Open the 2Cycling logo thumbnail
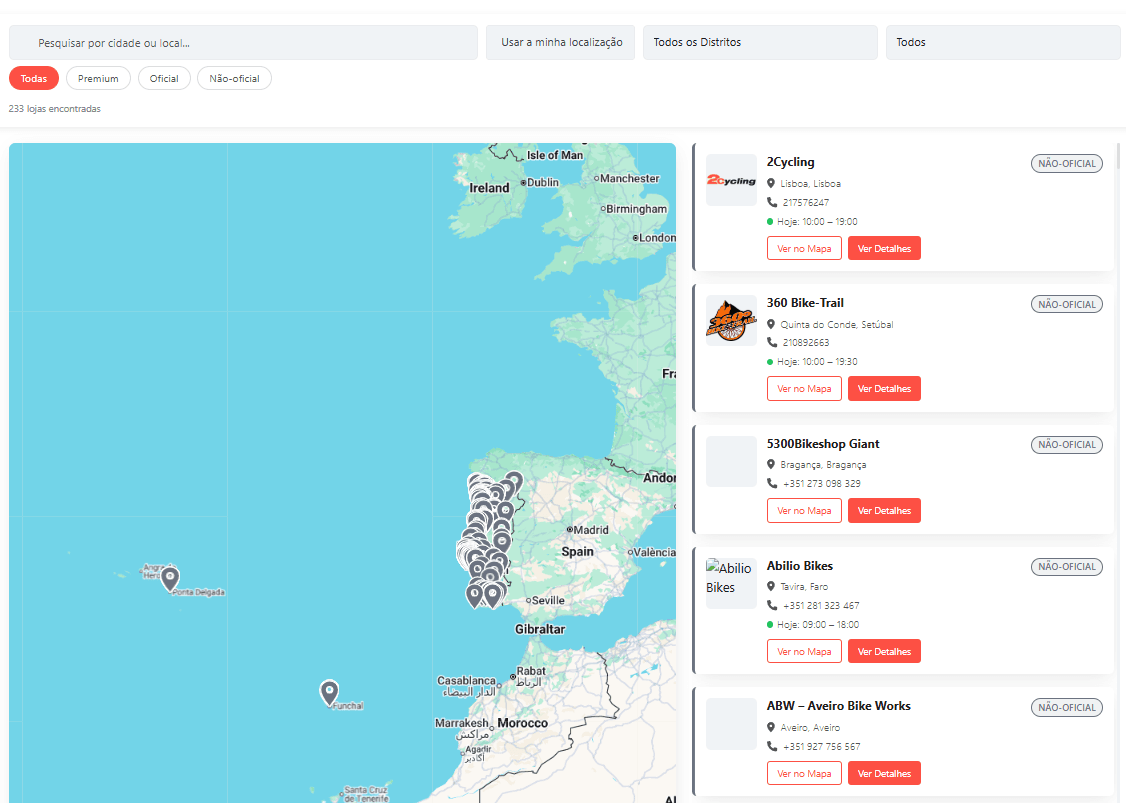Image resolution: width=1126 pixels, height=803 pixels. click(731, 180)
